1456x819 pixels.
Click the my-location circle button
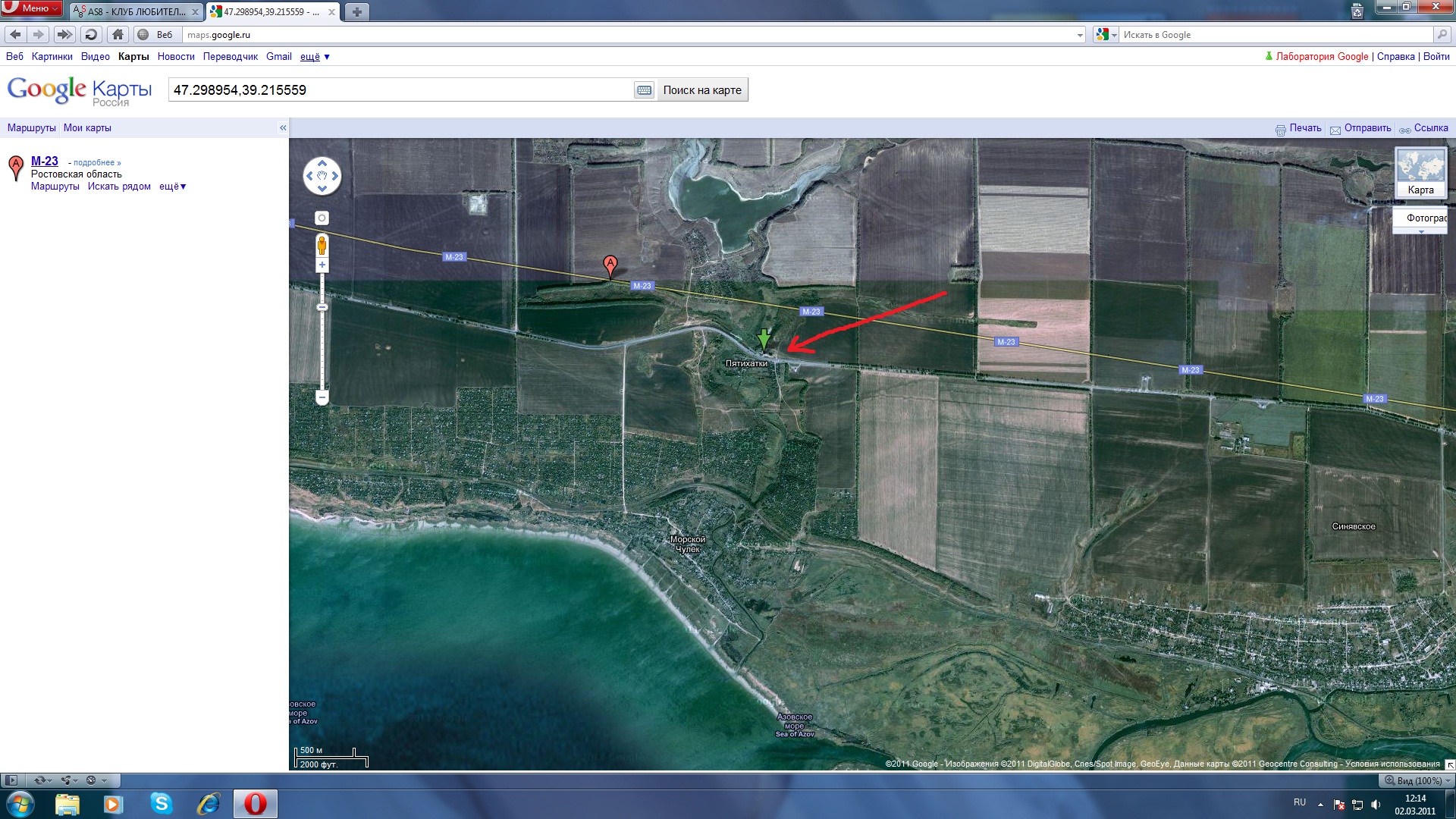(322, 218)
